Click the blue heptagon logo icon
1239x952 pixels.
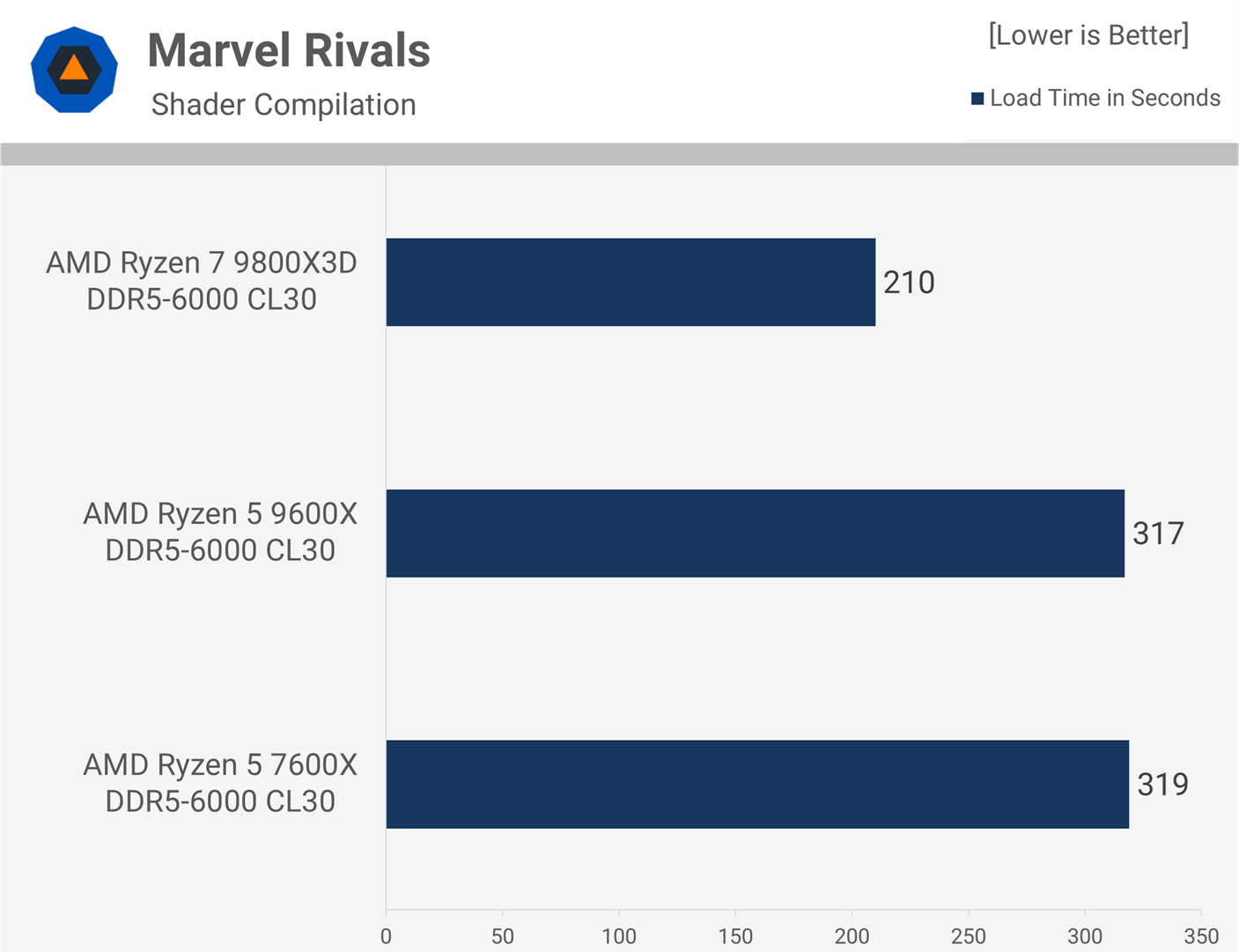[74, 70]
